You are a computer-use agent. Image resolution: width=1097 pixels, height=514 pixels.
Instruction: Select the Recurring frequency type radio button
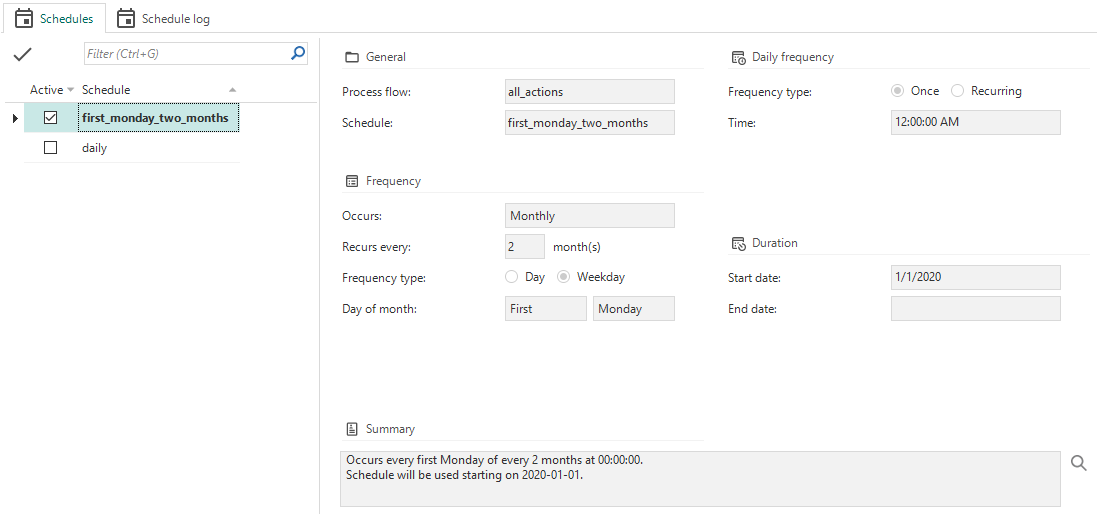(958, 91)
